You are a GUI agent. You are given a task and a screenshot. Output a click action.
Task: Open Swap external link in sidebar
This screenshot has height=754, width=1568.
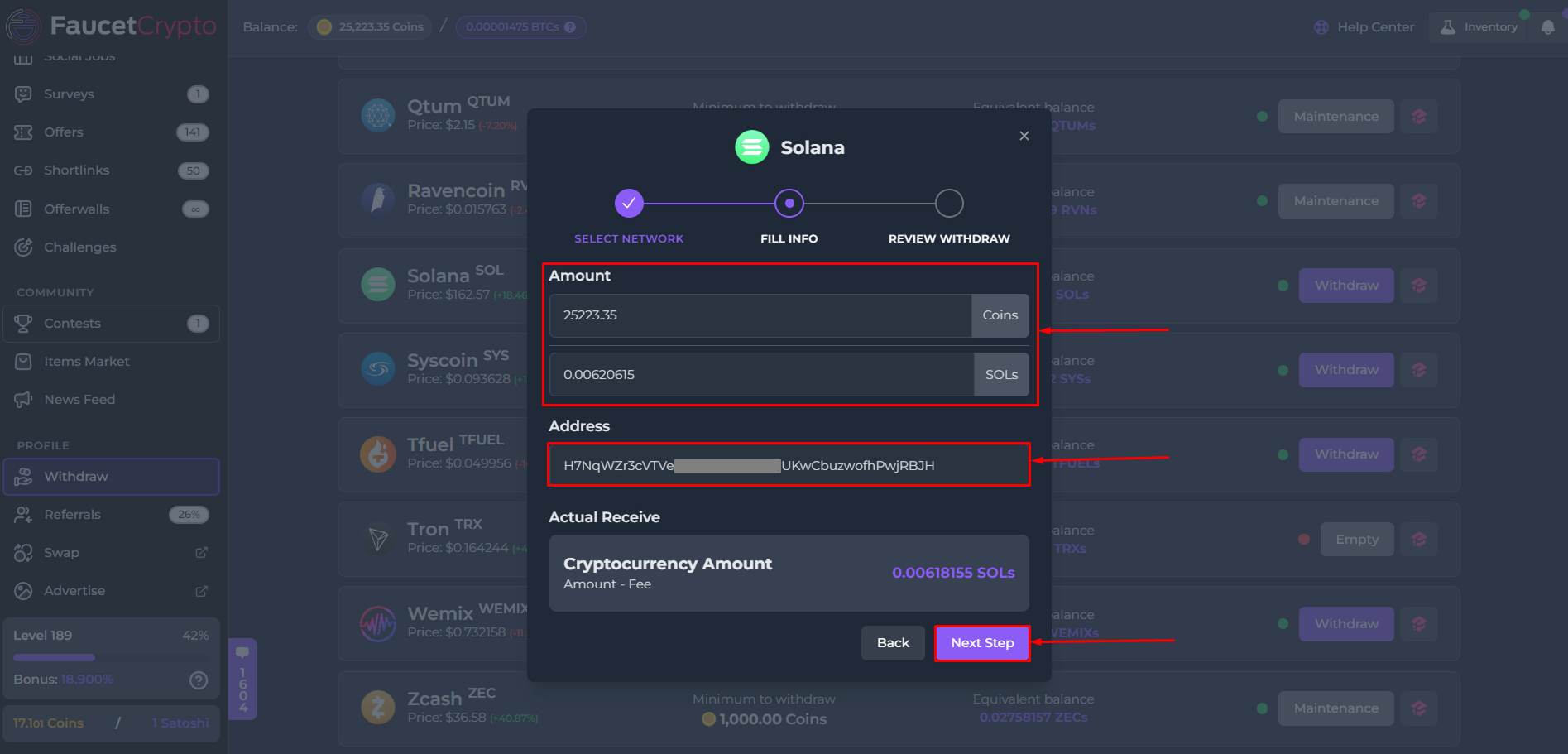point(111,553)
